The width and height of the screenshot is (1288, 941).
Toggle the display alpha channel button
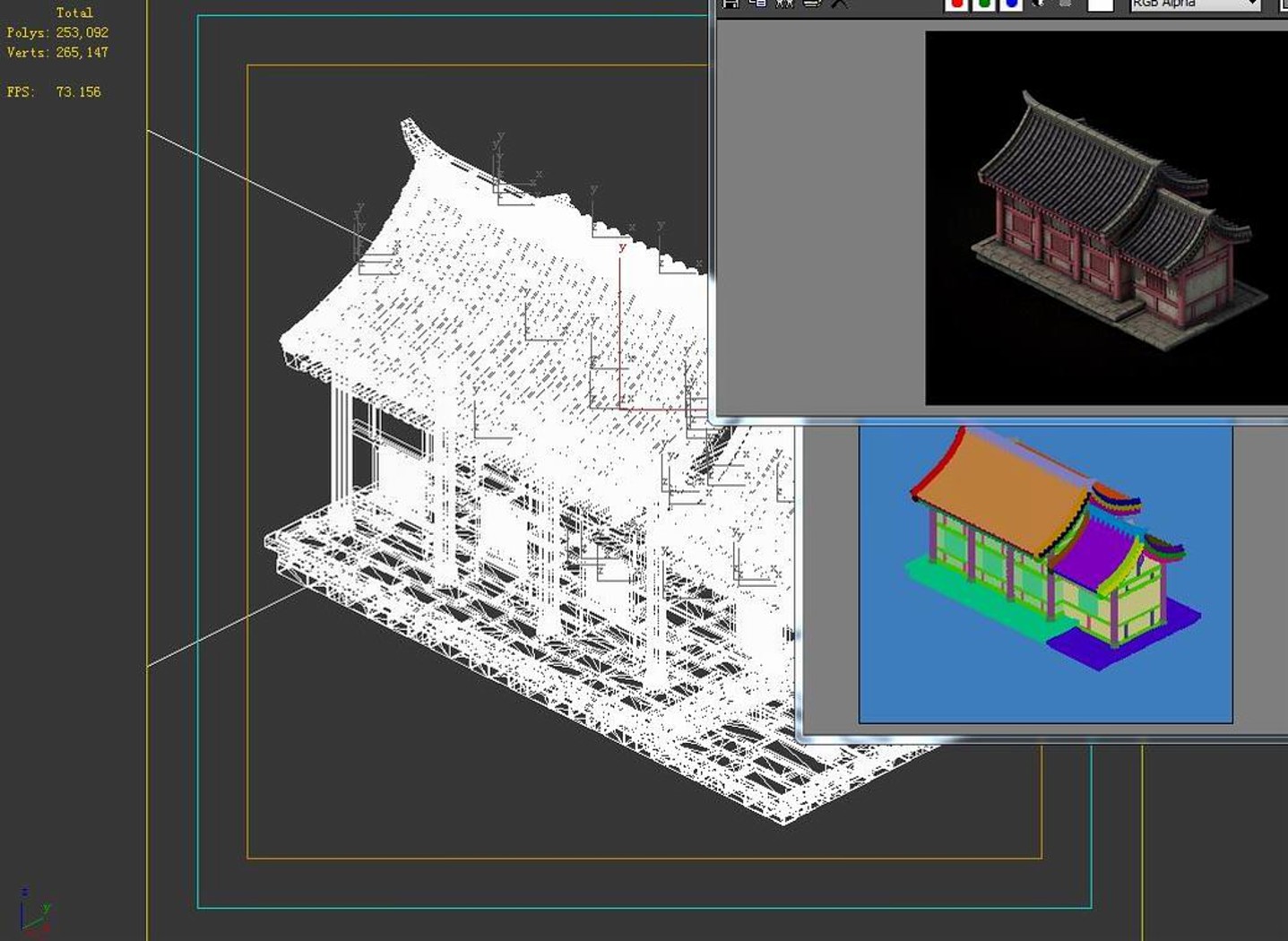coord(1039,4)
